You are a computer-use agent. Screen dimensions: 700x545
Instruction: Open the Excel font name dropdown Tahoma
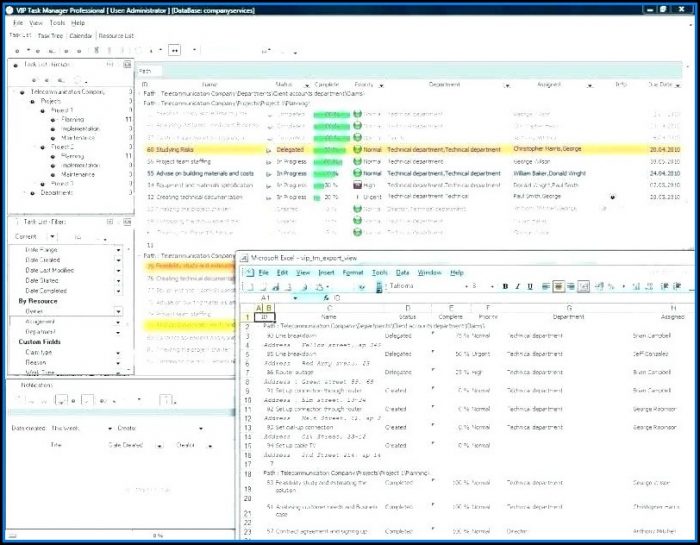467,287
